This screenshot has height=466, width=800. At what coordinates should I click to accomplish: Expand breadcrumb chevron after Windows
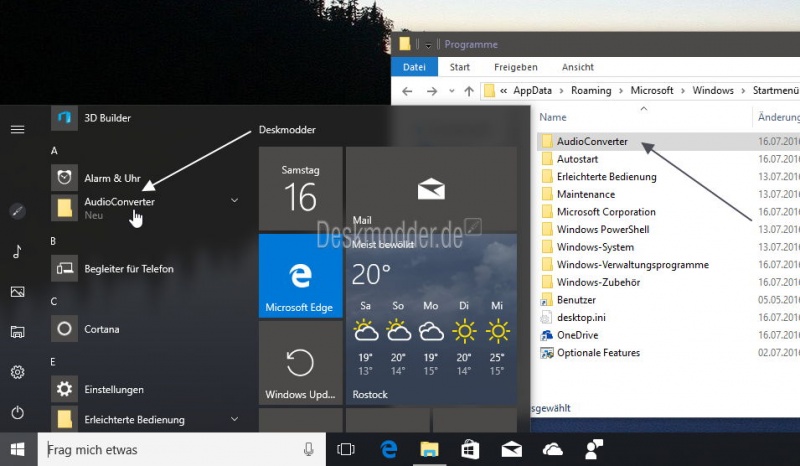743,91
